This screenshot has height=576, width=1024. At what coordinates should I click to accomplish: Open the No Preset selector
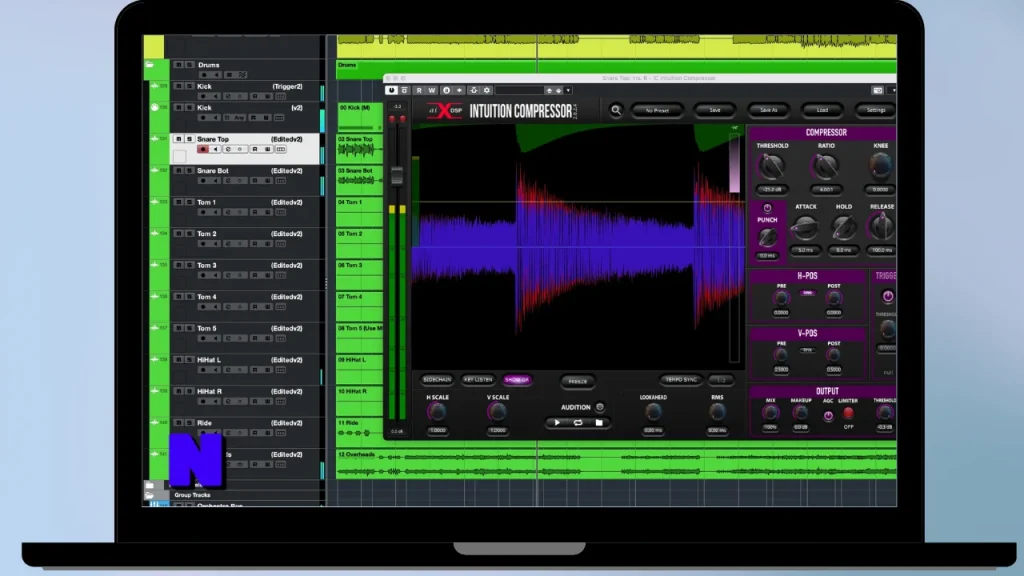(657, 110)
